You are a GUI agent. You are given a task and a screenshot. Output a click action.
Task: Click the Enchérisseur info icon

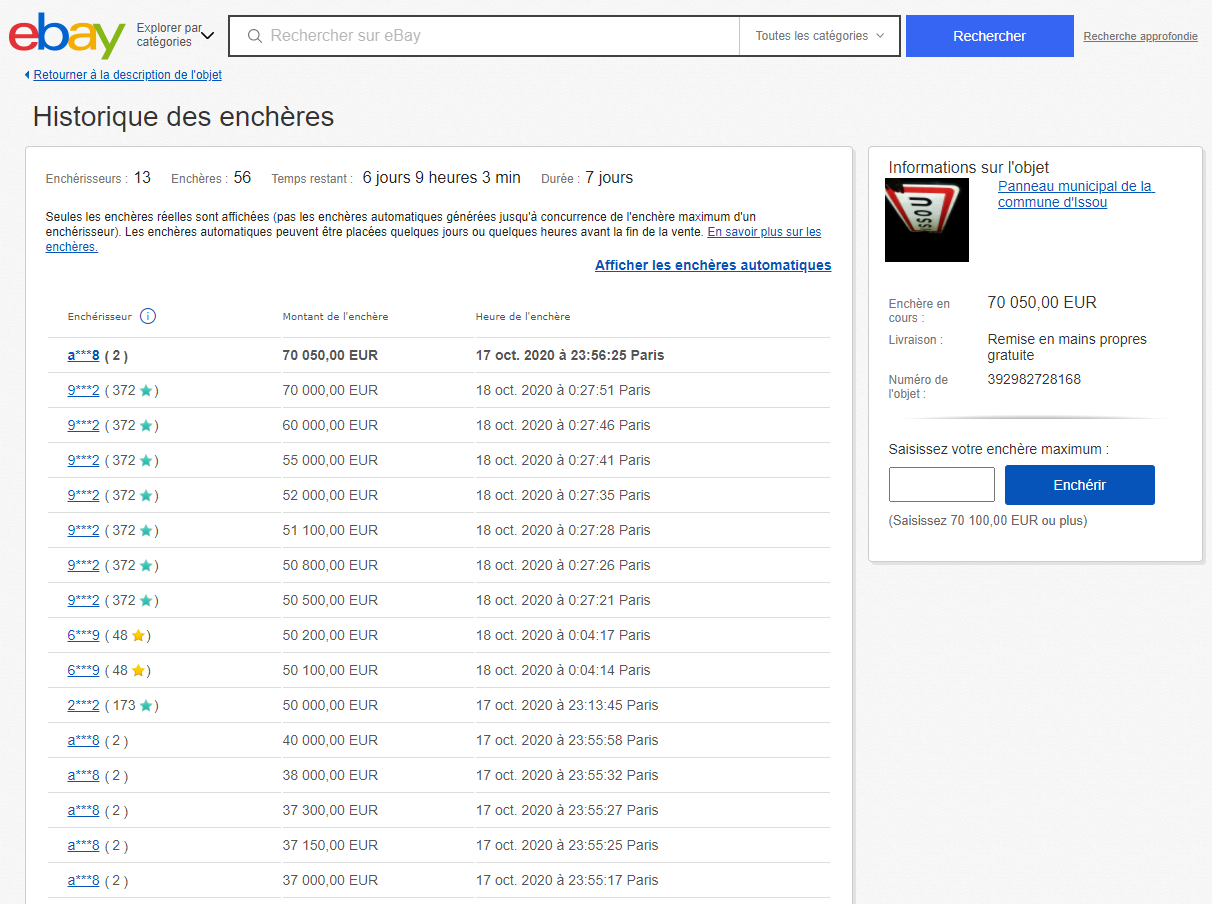click(148, 316)
